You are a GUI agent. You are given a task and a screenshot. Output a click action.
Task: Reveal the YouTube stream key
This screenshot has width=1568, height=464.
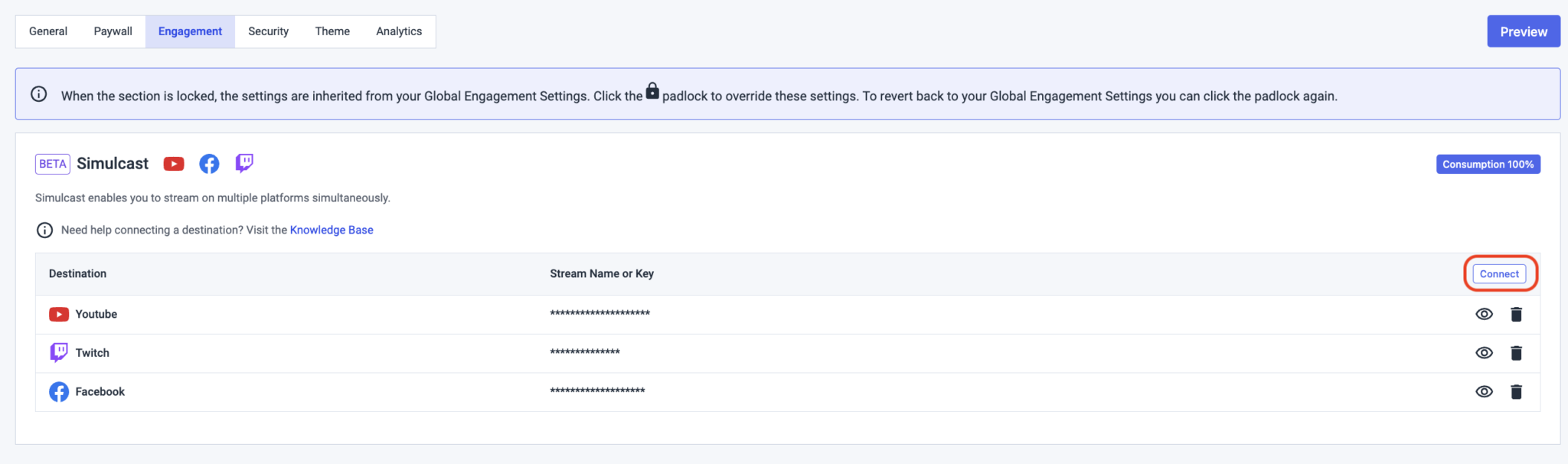tap(1484, 313)
